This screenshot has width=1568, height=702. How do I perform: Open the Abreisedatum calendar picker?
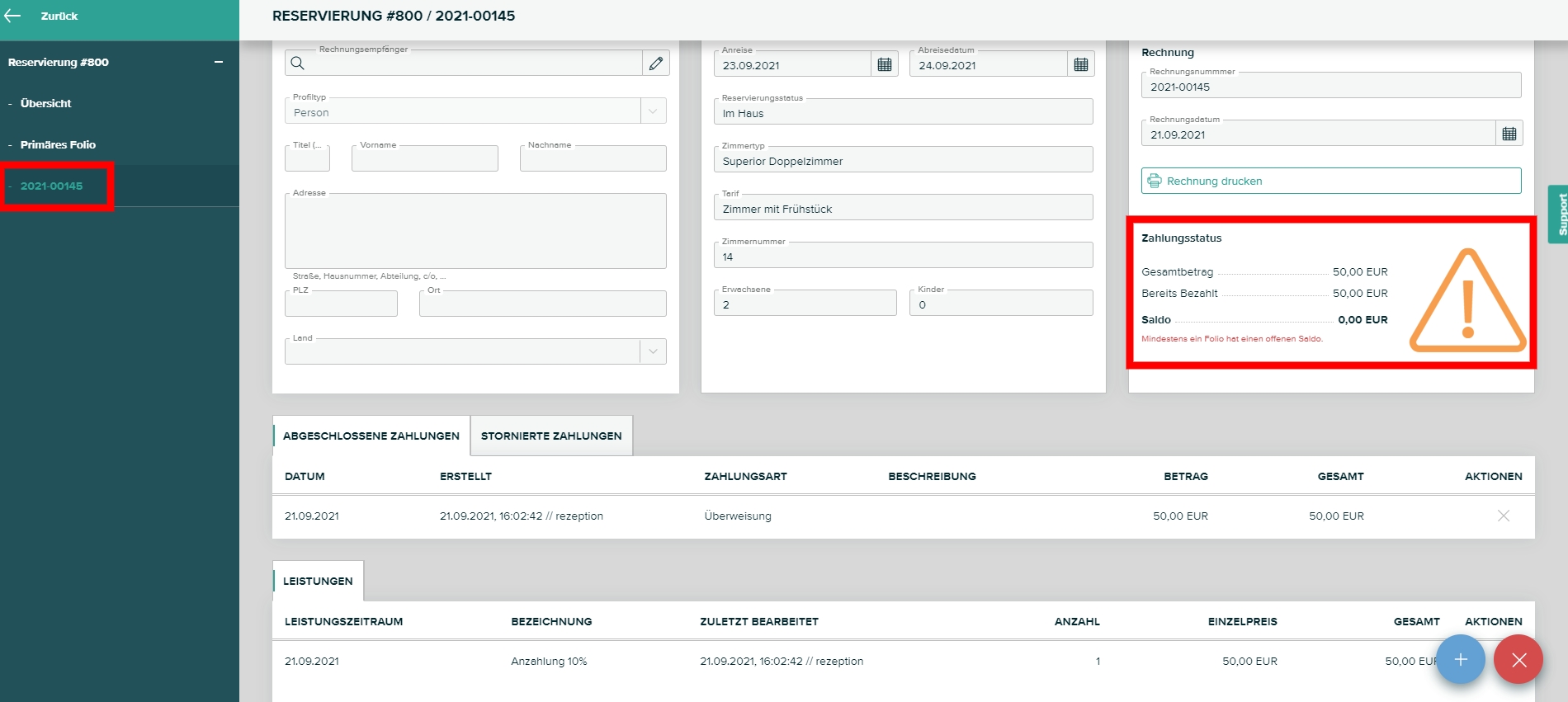click(1081, 64)
